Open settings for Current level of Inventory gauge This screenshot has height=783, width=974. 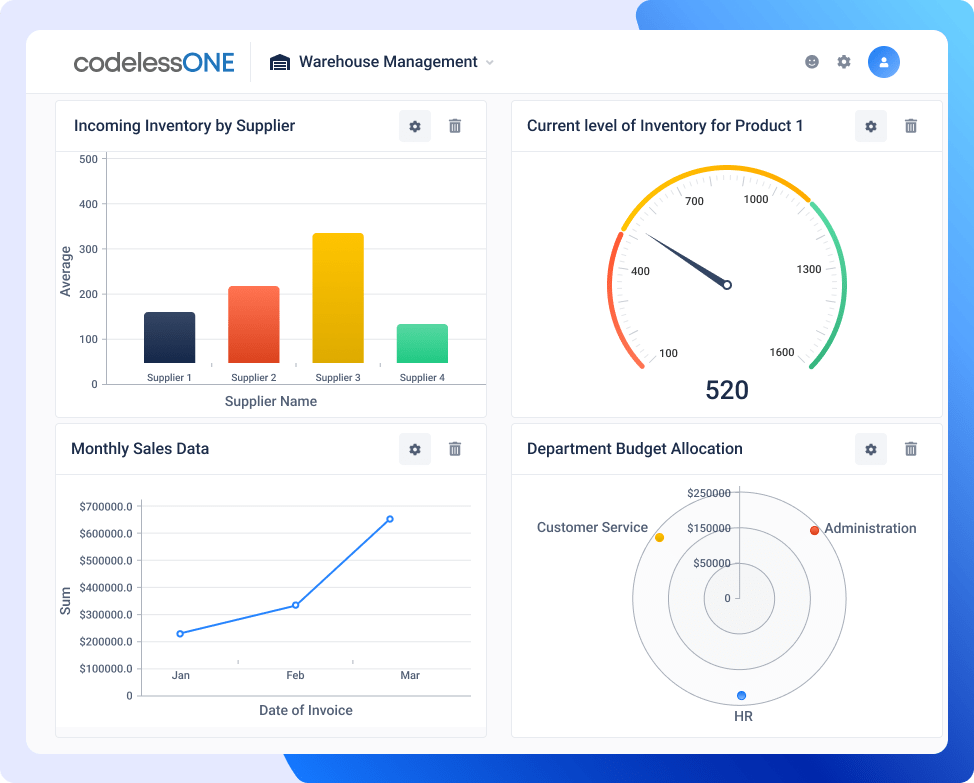pos(871,126)
